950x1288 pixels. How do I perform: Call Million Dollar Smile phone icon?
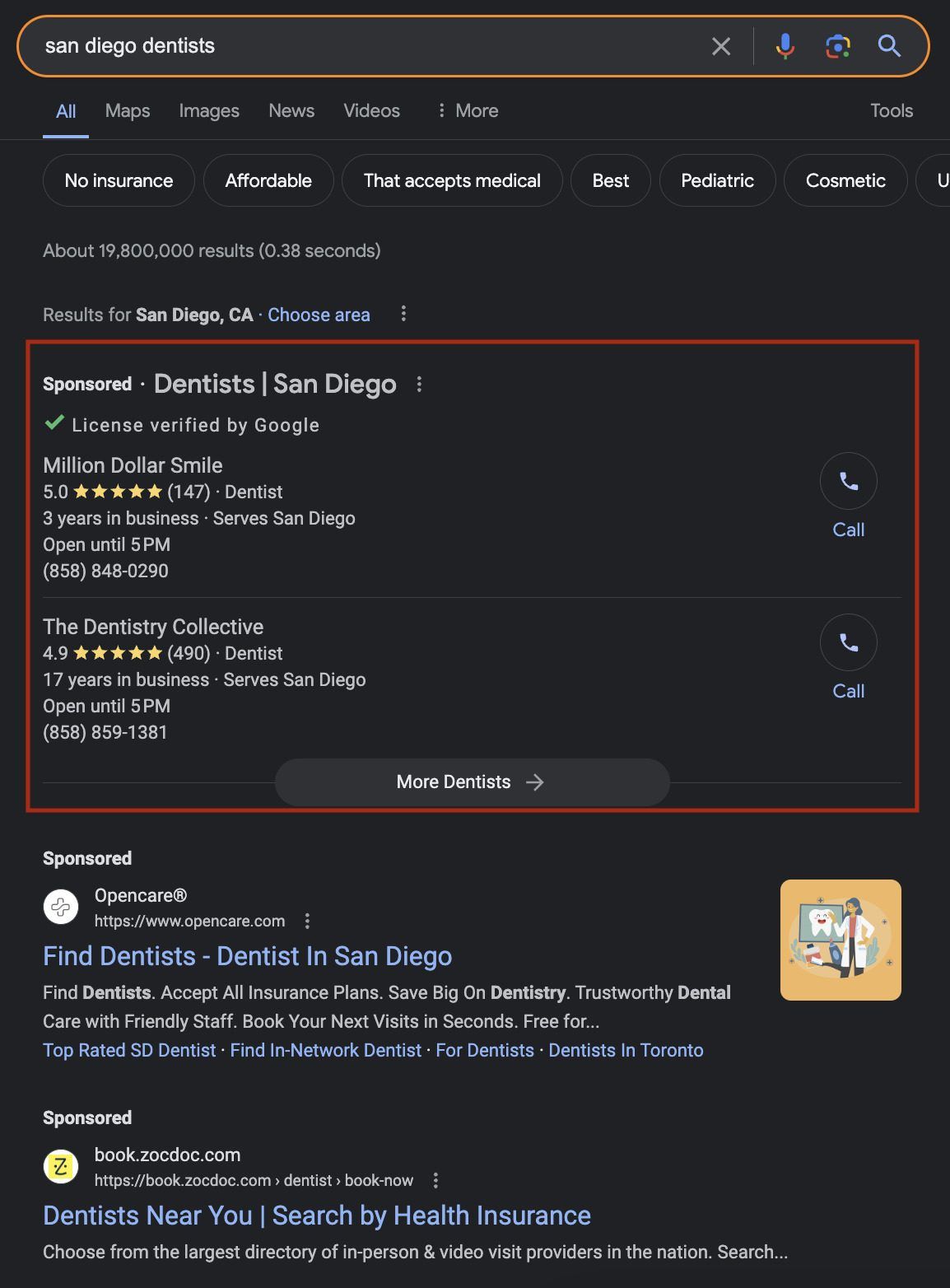pos(848,481)
